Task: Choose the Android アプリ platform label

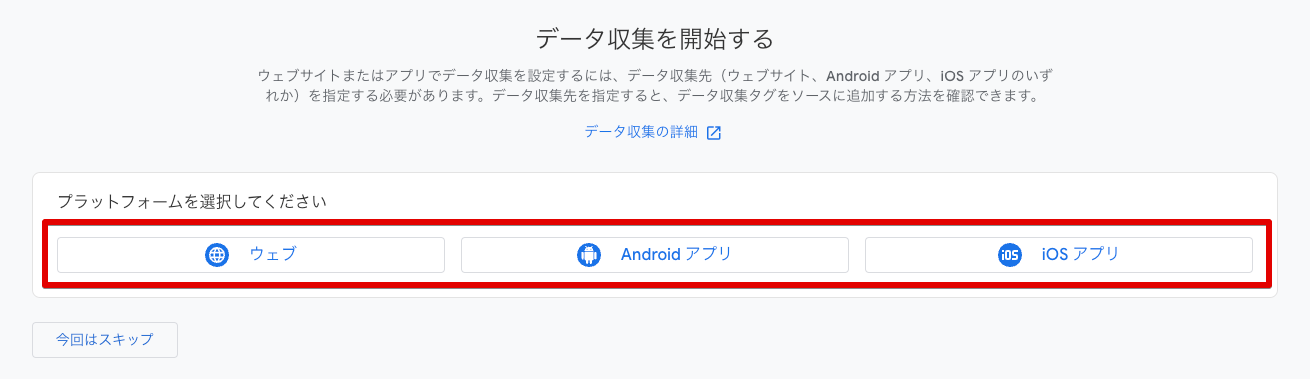Action: (676, 254)
